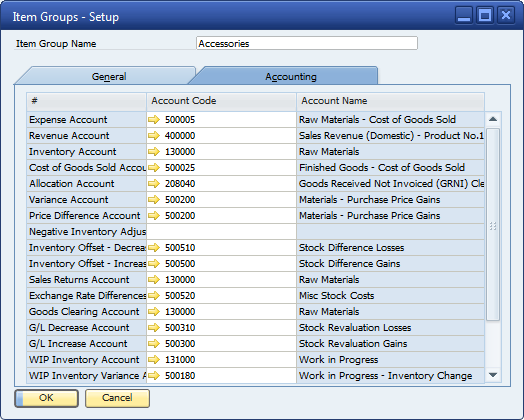Select account code cell 131000
Viewport: 524px width, 420px height.
(221, 360)
